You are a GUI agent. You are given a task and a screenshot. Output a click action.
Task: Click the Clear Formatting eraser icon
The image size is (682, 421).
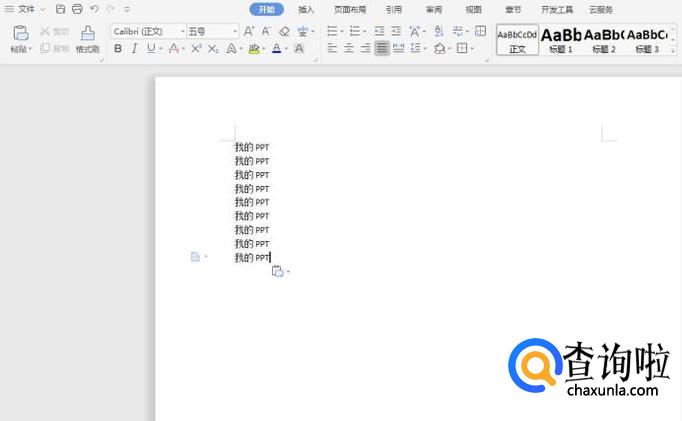pyautogui.click(x=285, y=32)
